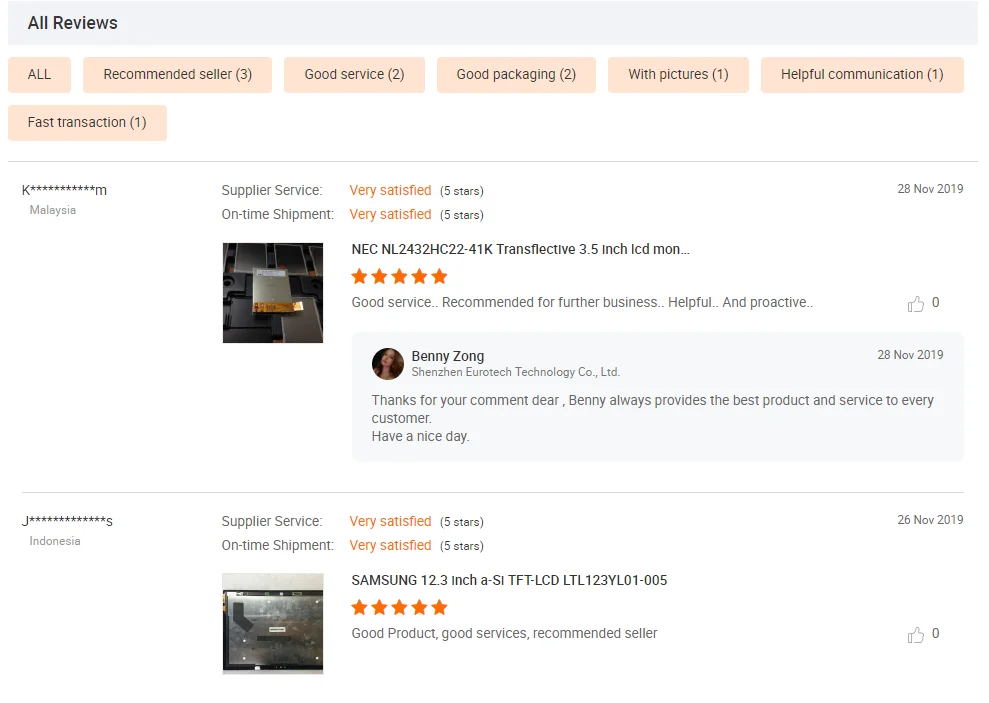Filter reviews by Good packaging (2)

(x=516, y=74)
